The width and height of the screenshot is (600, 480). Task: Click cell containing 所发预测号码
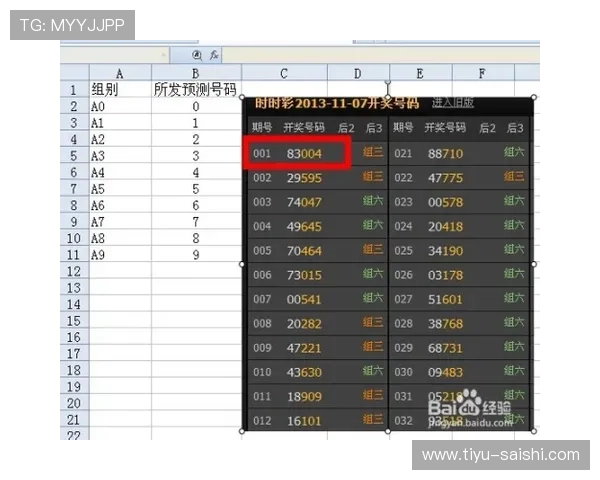pos(196,90)
